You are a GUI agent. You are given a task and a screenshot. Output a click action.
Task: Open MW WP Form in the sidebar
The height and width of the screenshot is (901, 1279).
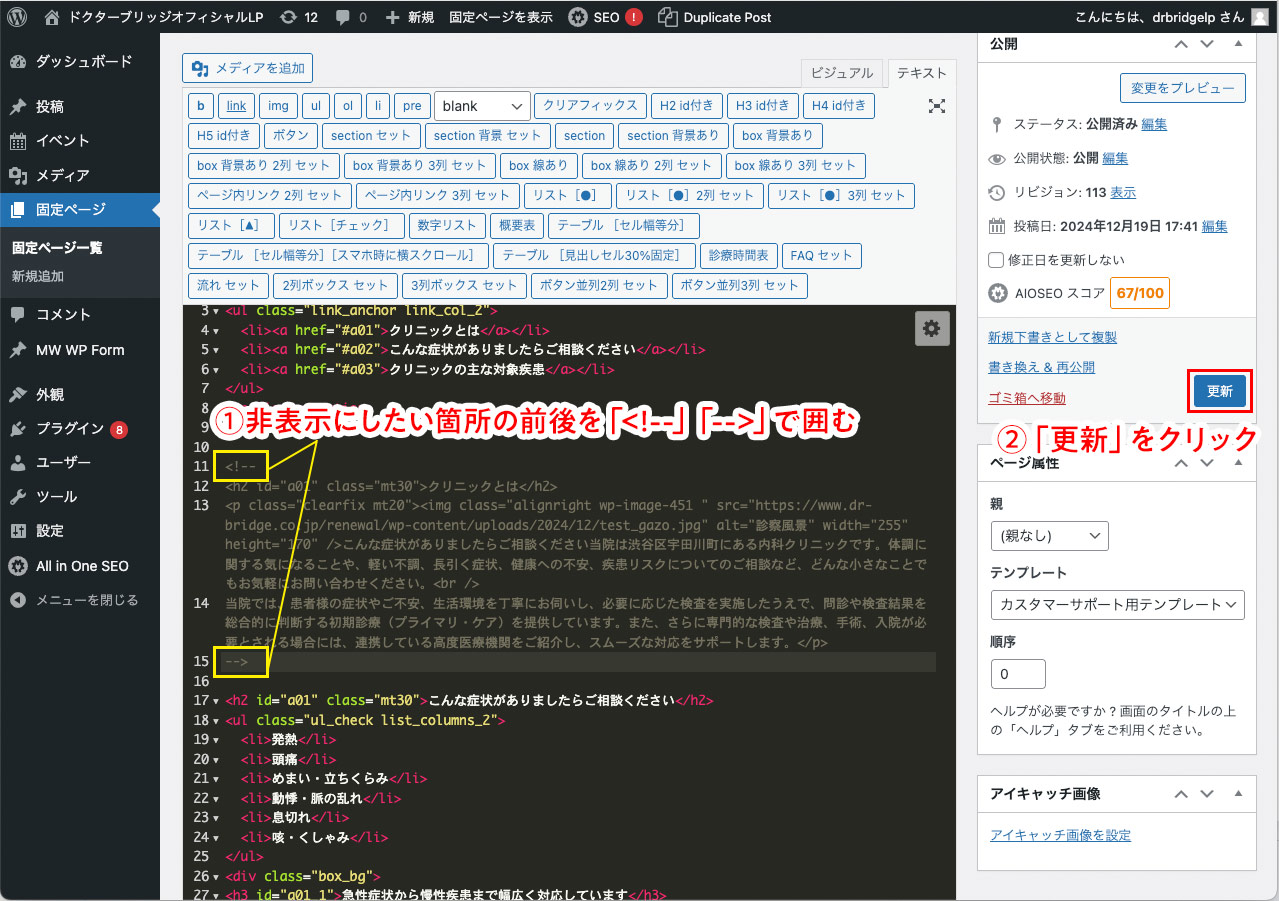pyautogui.click(x=80, y=350)
